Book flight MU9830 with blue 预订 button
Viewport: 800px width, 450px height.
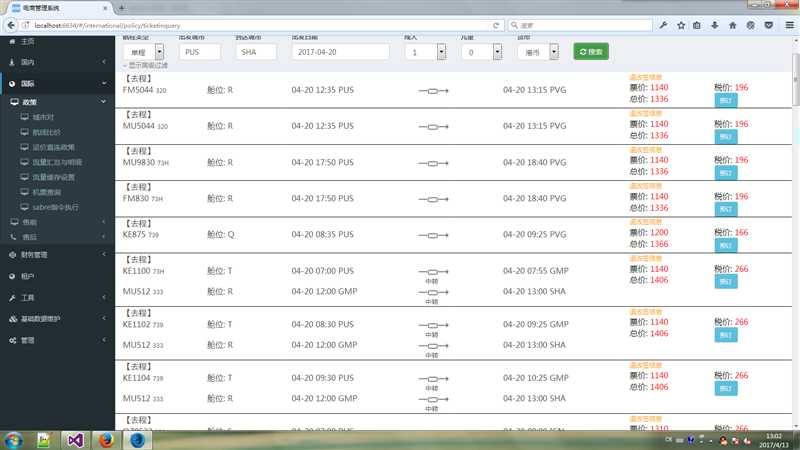click(x=726, y=173)
